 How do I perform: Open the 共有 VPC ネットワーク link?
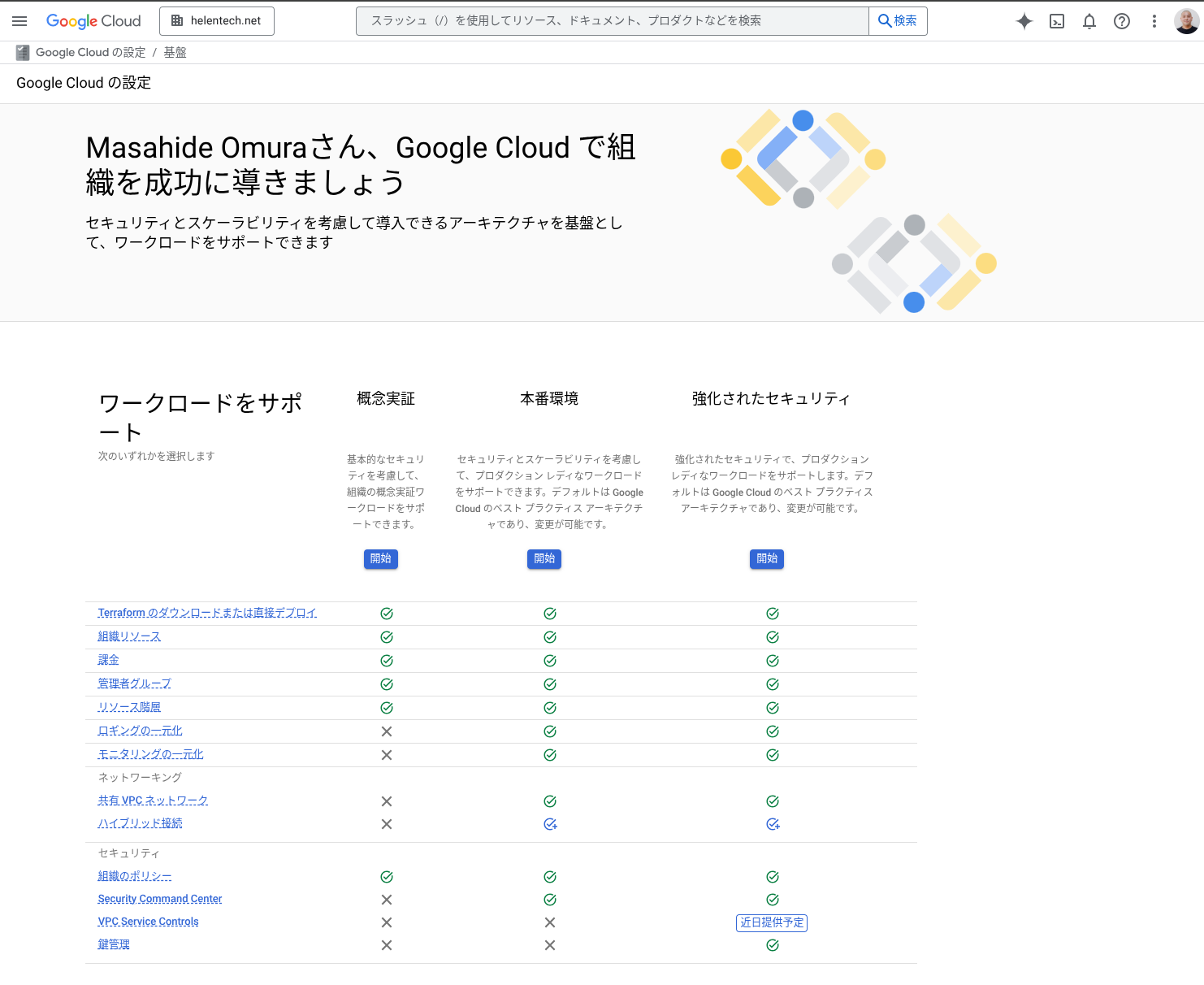click(153, 801)
